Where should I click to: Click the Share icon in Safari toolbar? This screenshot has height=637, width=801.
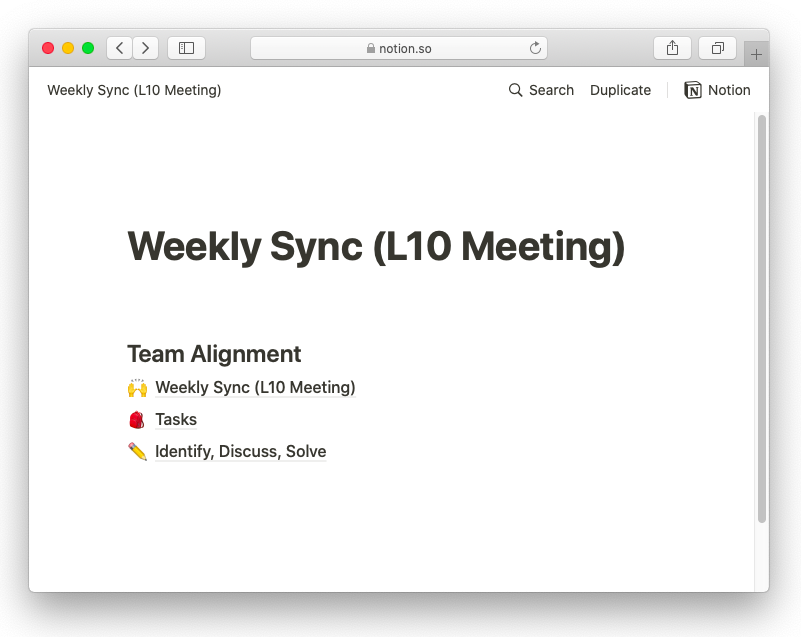click(672, 47)
